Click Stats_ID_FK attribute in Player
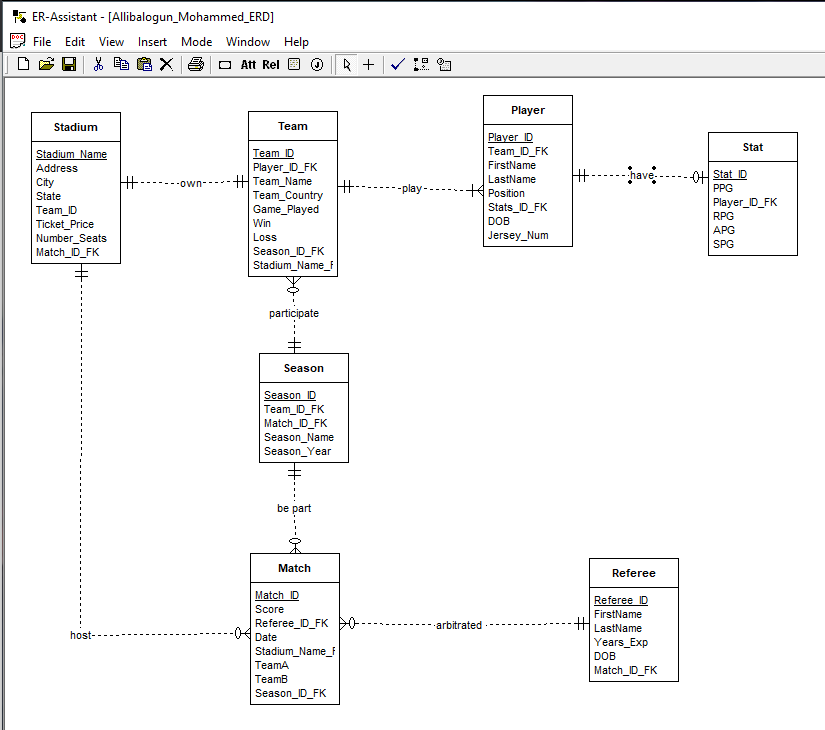This screenshot has width=825, height=730. (x=518, y=207)
